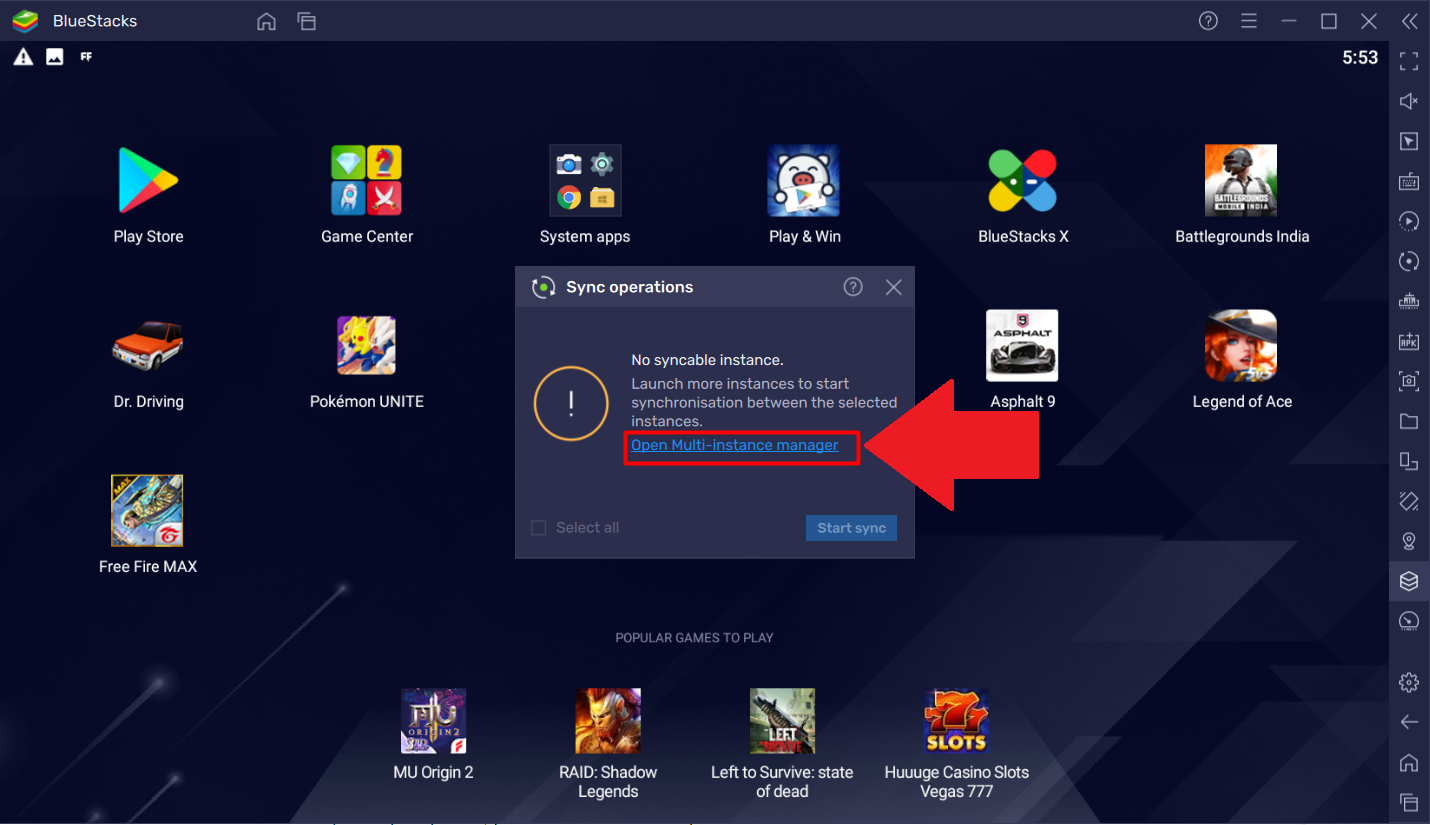This screenshot has width=1430, height=825.
Task: Click Android home button in side toolbar
Action: (1409, 762)
